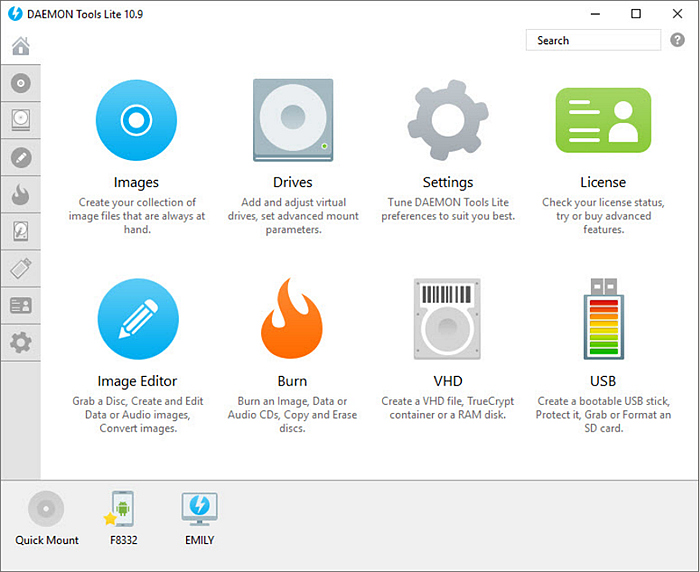
Task: Click the large Image Editor pencil icon
Action: pyautogui.click(x=138, y=319)
